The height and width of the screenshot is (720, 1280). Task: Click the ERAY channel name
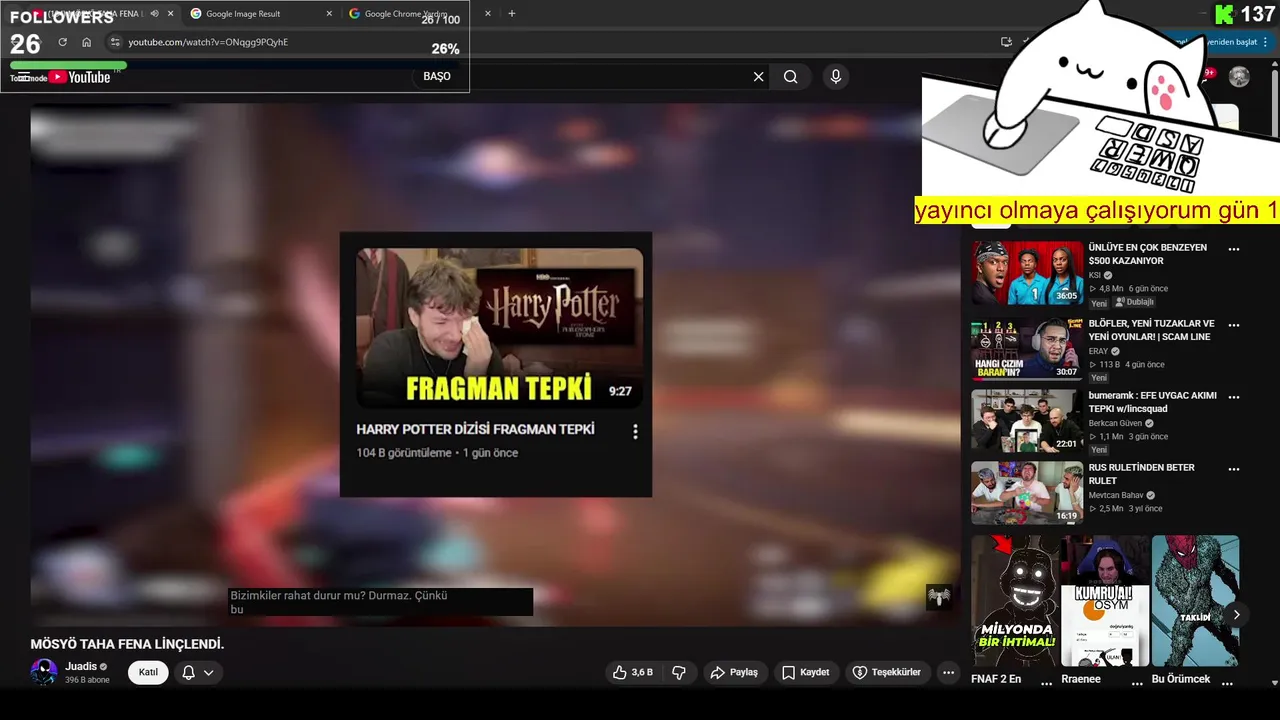(x=1098, y=351)
